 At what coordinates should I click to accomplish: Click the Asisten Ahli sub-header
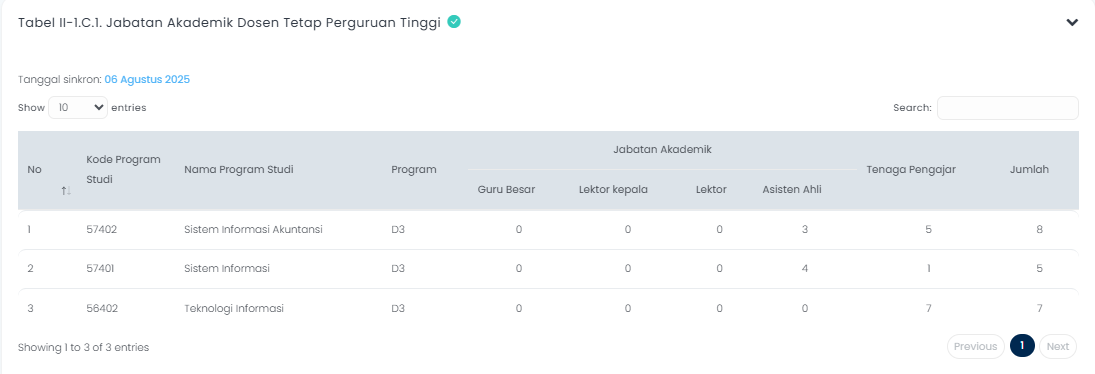[x=792, y=189]
